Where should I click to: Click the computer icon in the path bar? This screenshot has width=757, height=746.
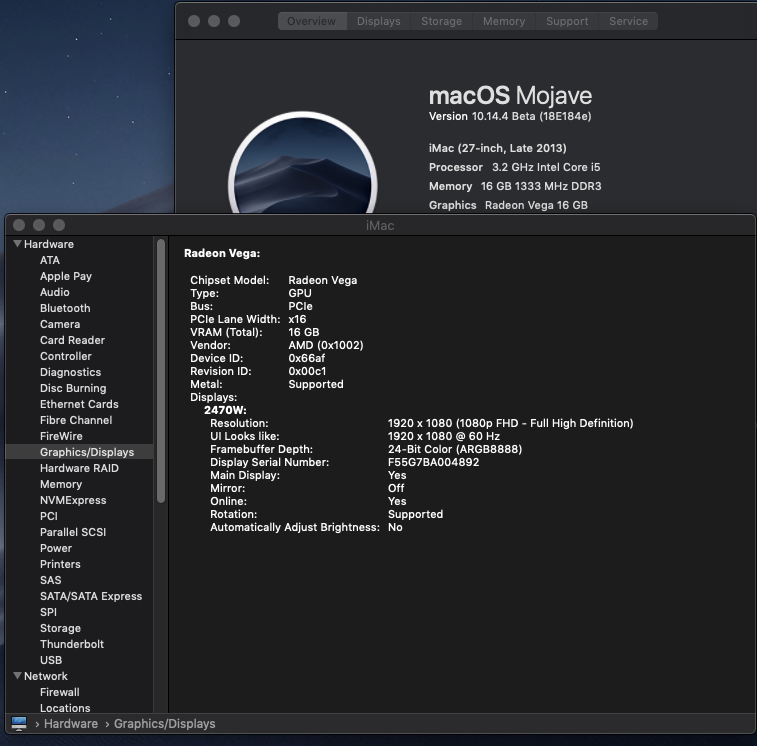[19, 723]
